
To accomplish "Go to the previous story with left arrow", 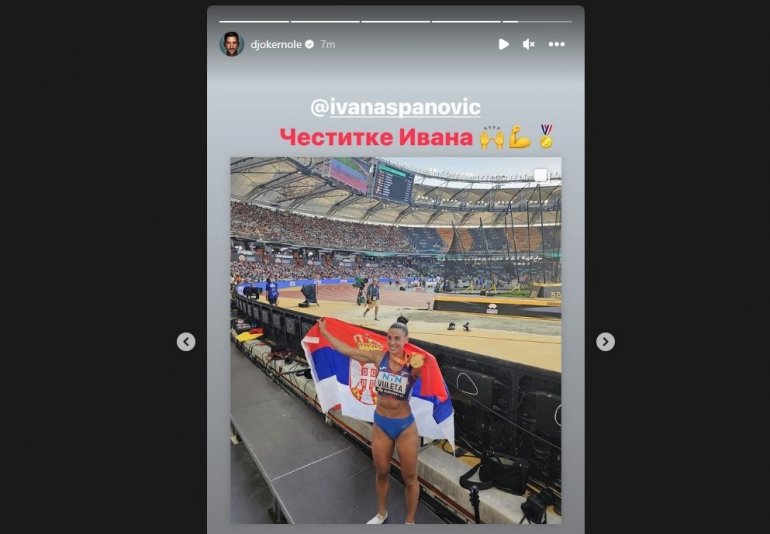I will coord(186,341).
